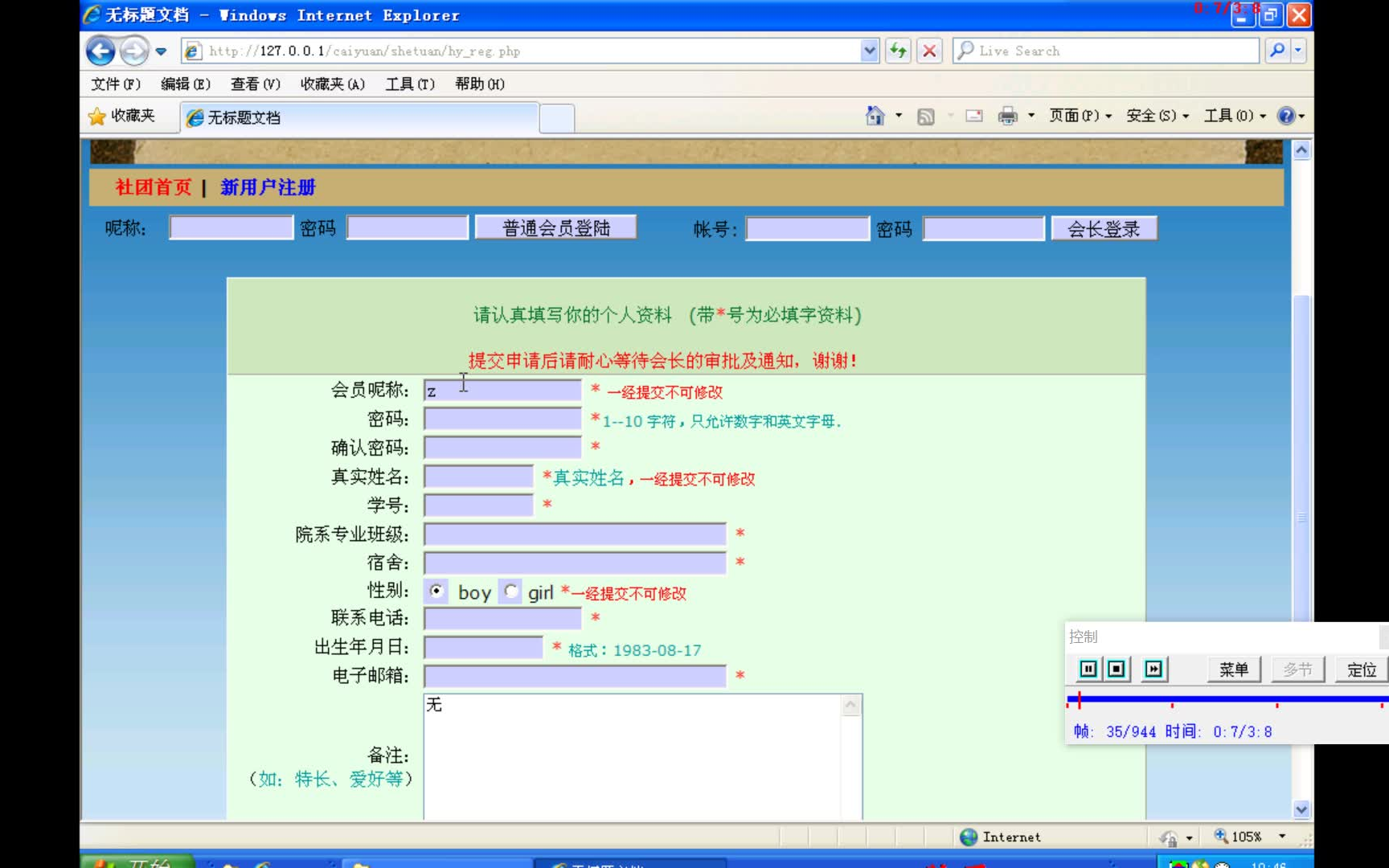The height and width of the screenshot is (868, 1389).
Task: Click the 学号 input field
Action: [478, 505]
